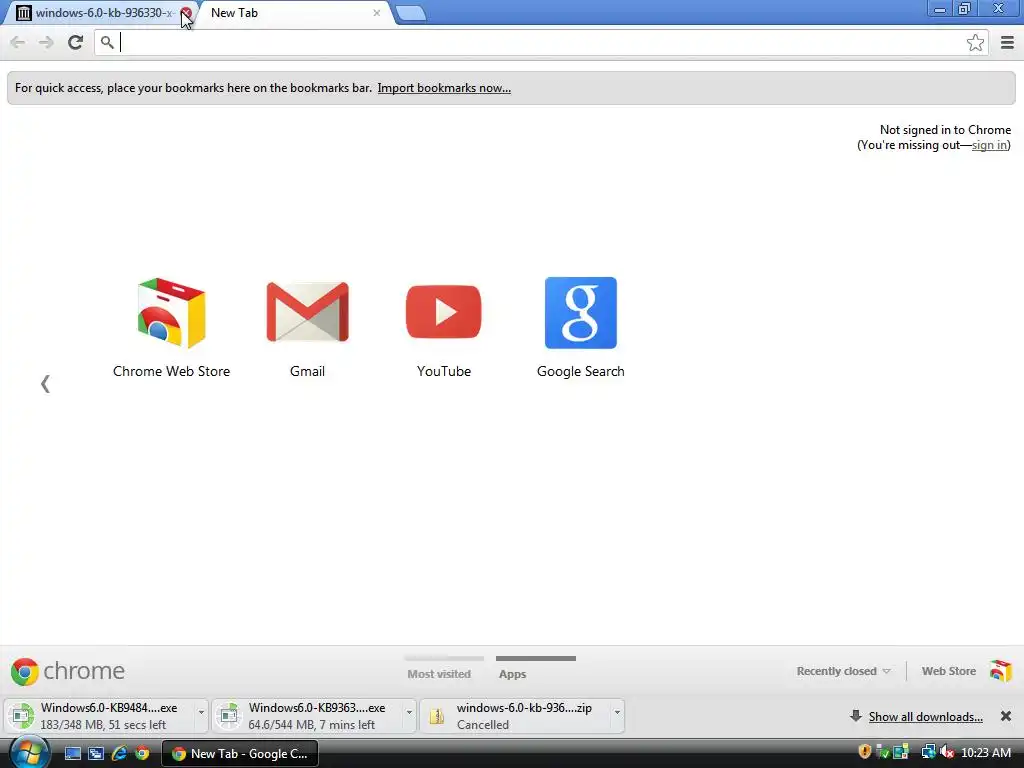The image size is (1024, 768).
Task: Open the Windows Security Alert tray icon
Action: click(x=865, y=752)
